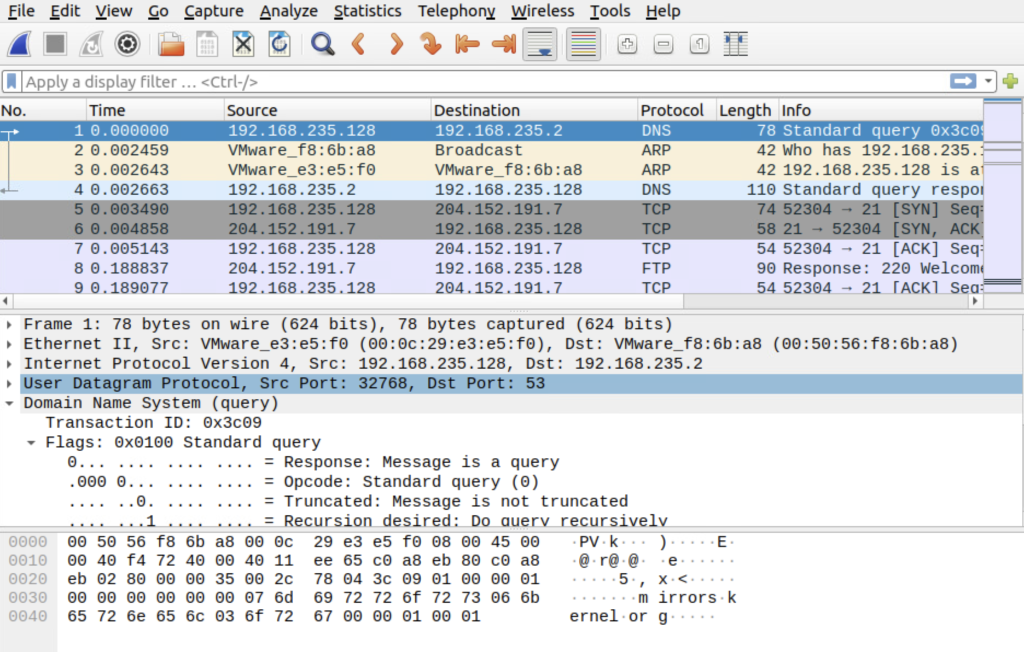
Task: Expand the Frame 1 details
Action: [9, 325]
